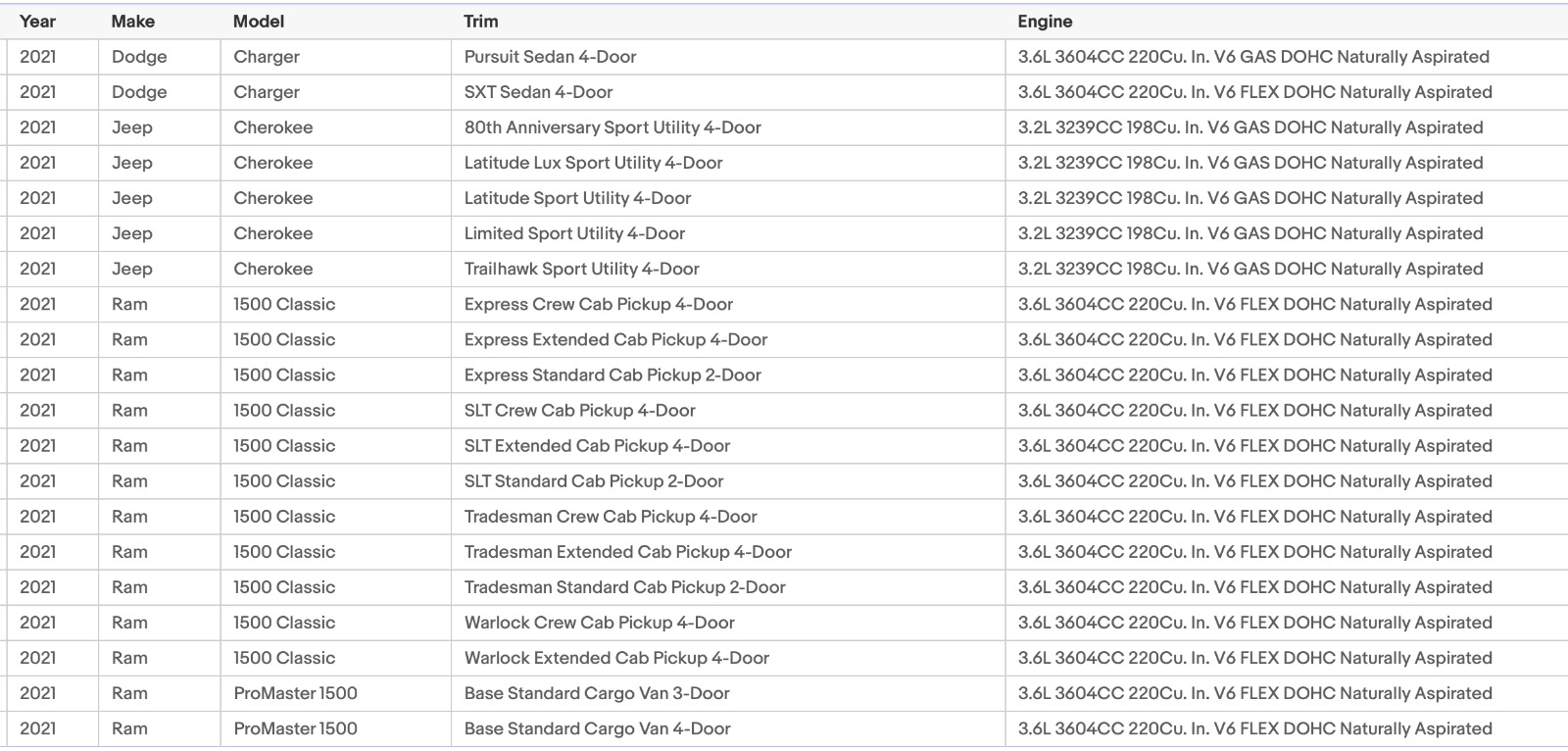This screenshot has width=1568, height=751.
Task: Click Jeep in 80th Anniversary row
Action: (x=132, y=127)
